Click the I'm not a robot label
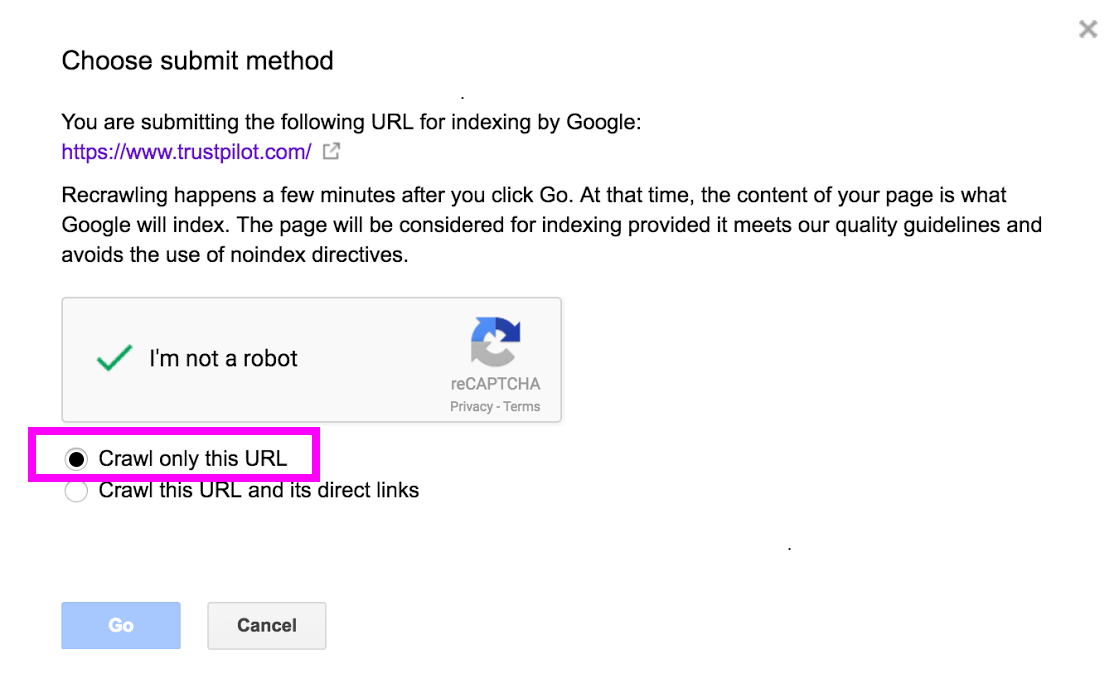Viewport: 1119px width, 698px height. (x=223, y=358)
